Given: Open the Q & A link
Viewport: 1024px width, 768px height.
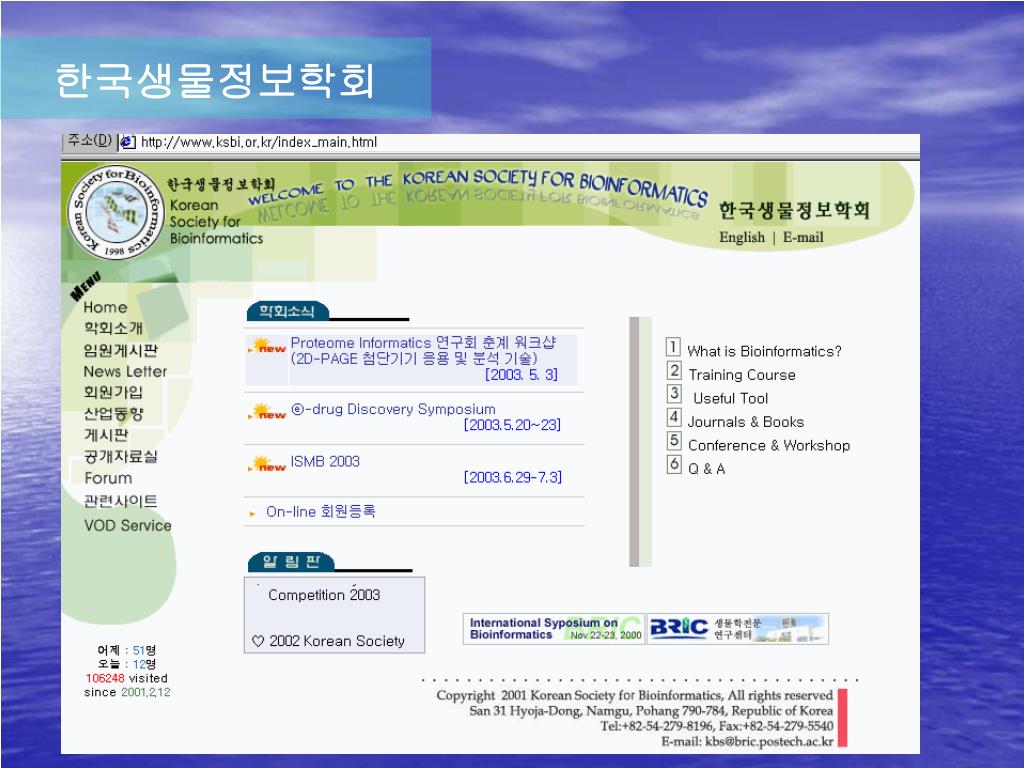Looking at the screenshot, I should point(706,469).
